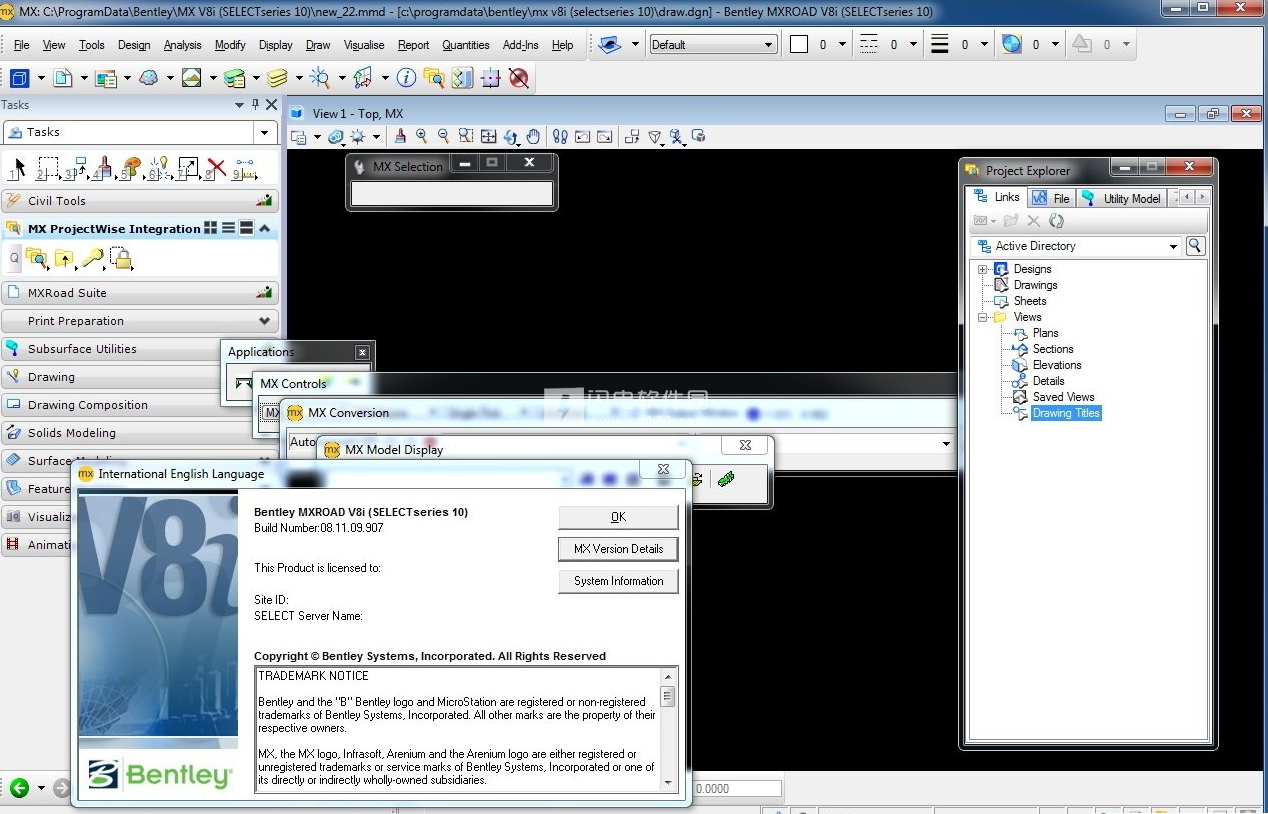Click the back arrow in the status bar
Viewport: 1268px width, 814px height.
19,788
